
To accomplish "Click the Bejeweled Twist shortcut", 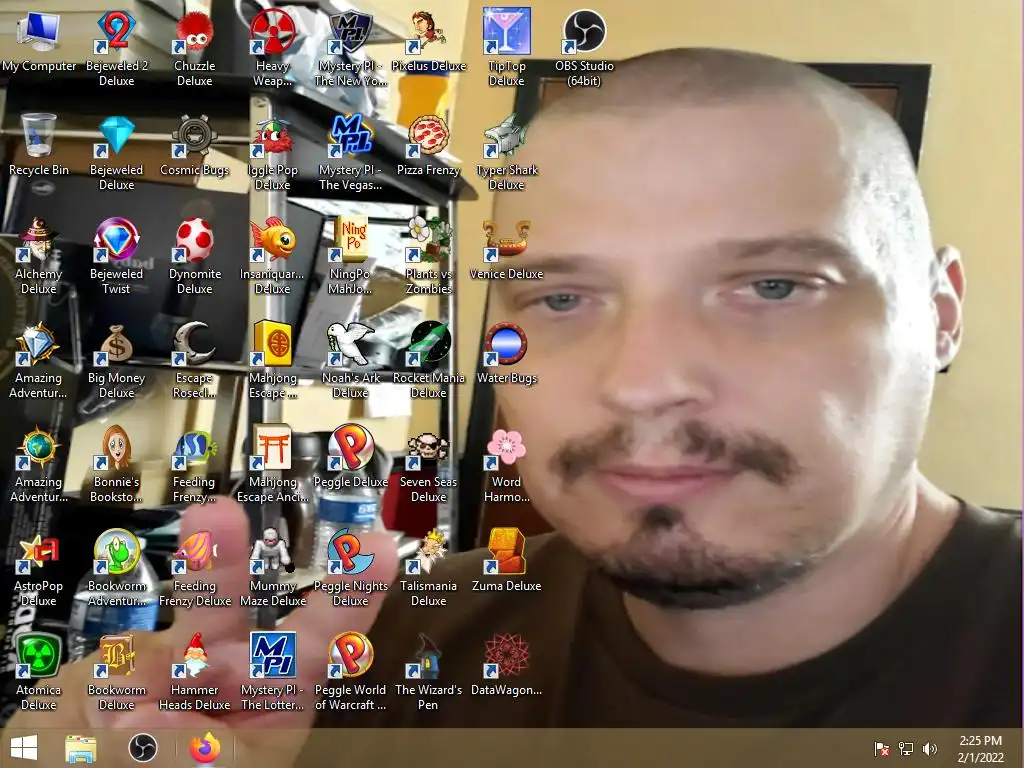I will click(x=116, y=257).
